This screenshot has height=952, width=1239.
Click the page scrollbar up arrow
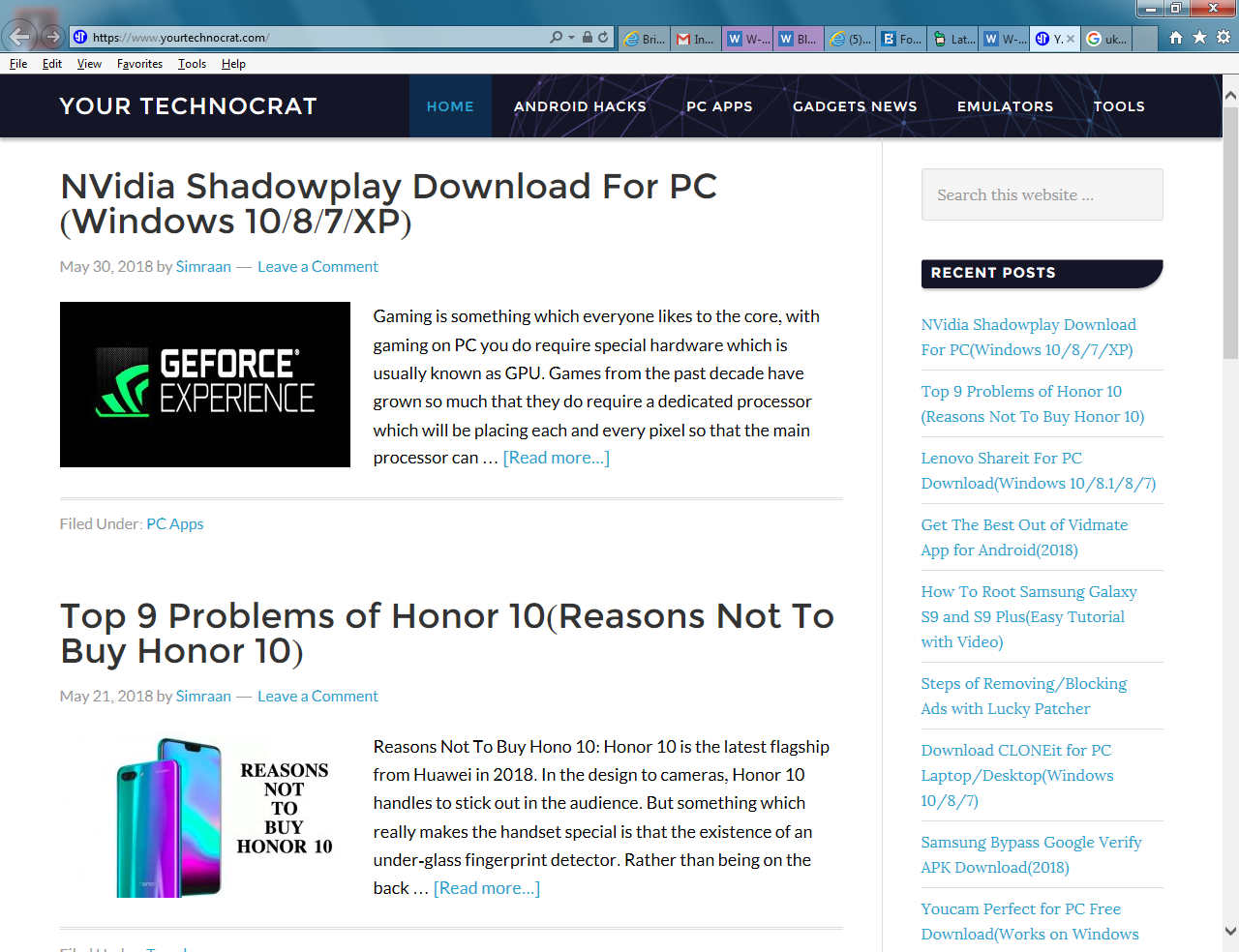[x=1230, y=95]
